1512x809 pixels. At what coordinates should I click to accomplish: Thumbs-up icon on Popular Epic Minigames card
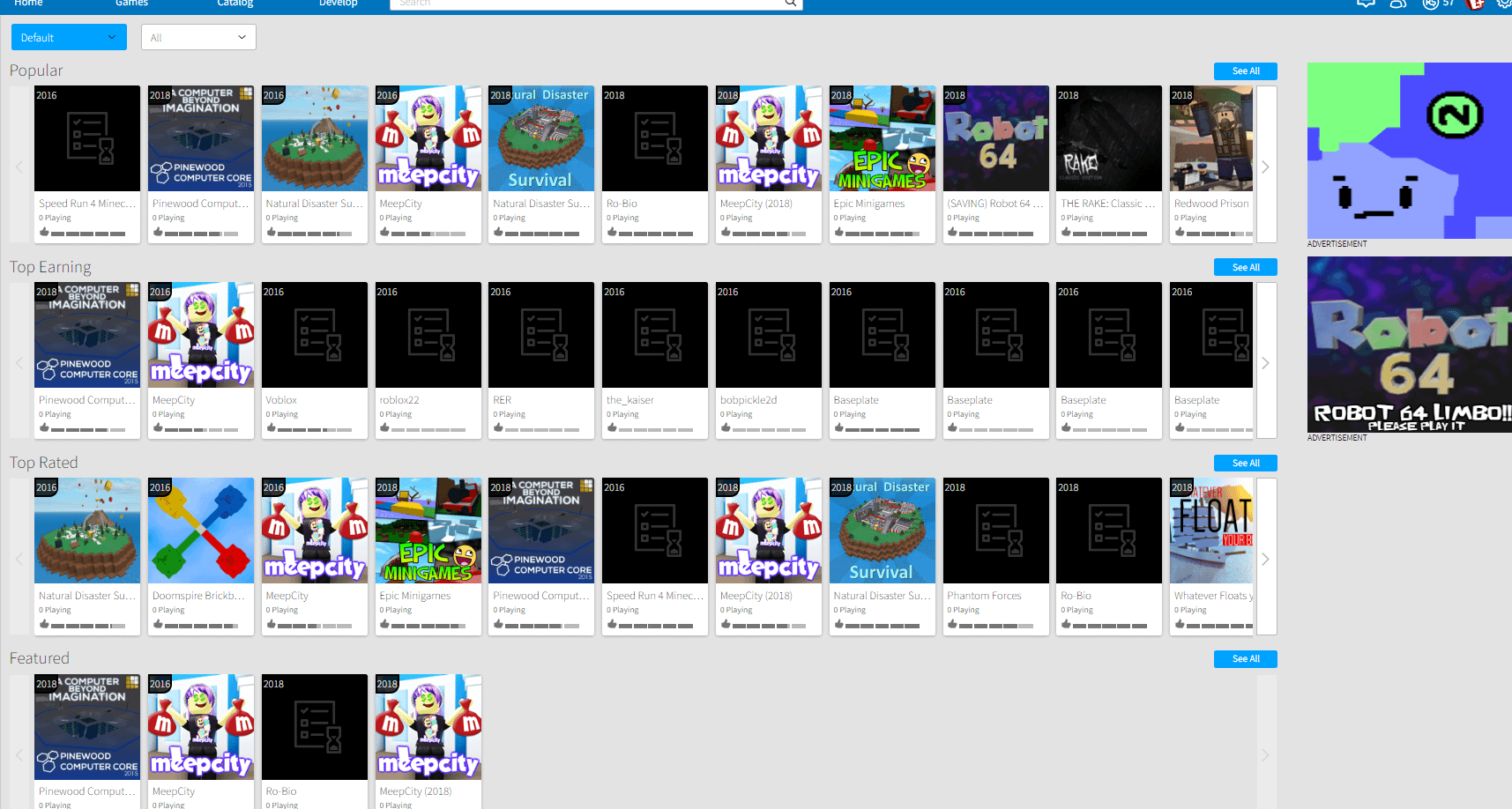838,232
